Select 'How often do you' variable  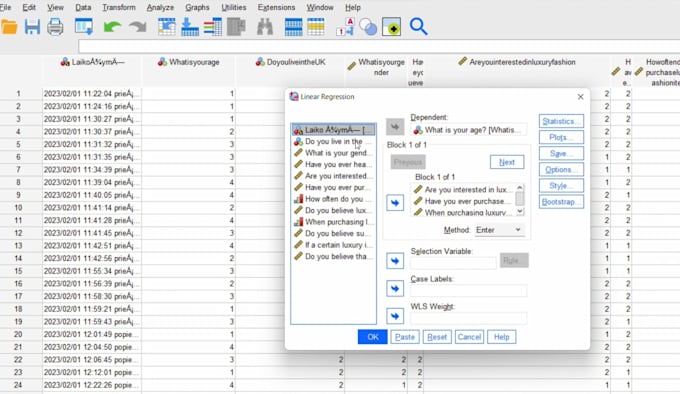point(333,199)
